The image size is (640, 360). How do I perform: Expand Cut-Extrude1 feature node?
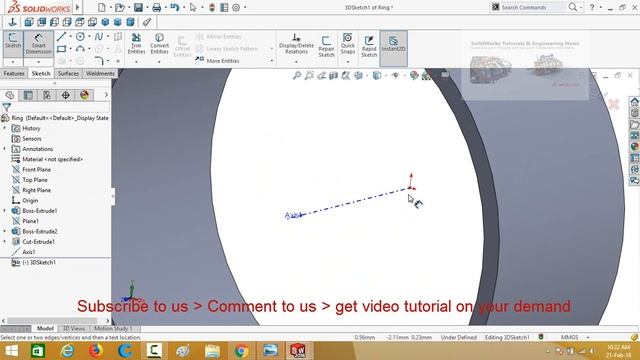point(5,242)
